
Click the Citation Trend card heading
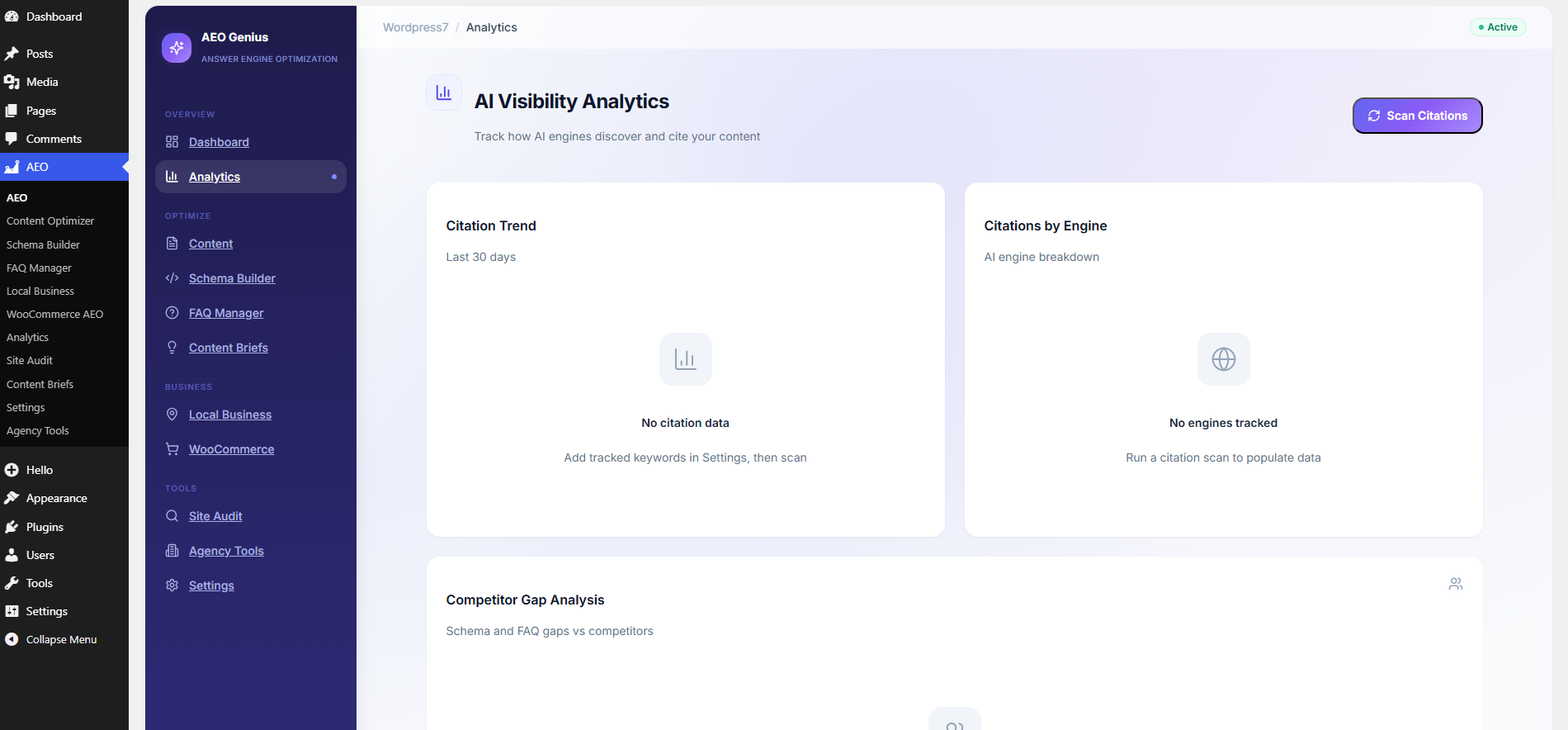click(x=491, y=225)
